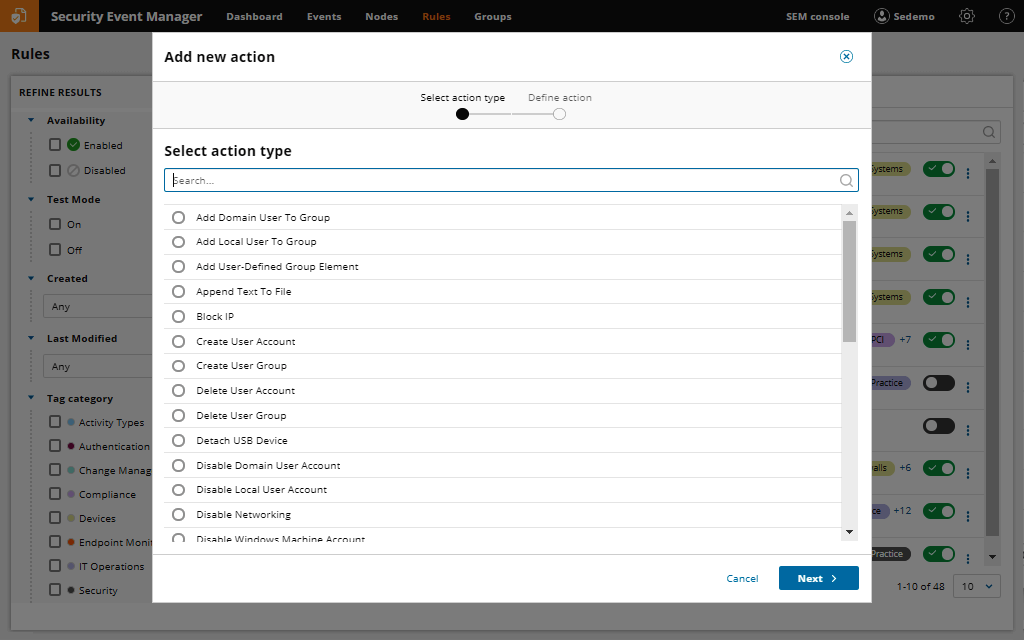Image resolution: width=1024 pixels, height=640 pixels.
Task: Go to the Dashboard menu item
Action: pyautogui.click(x=254, y=16)
